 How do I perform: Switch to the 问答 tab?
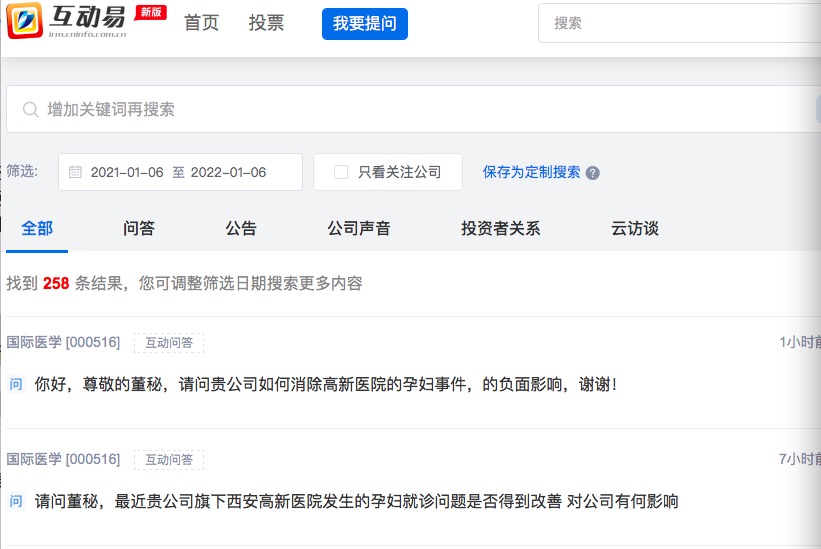pyautogui.click(x=139, y=228)
